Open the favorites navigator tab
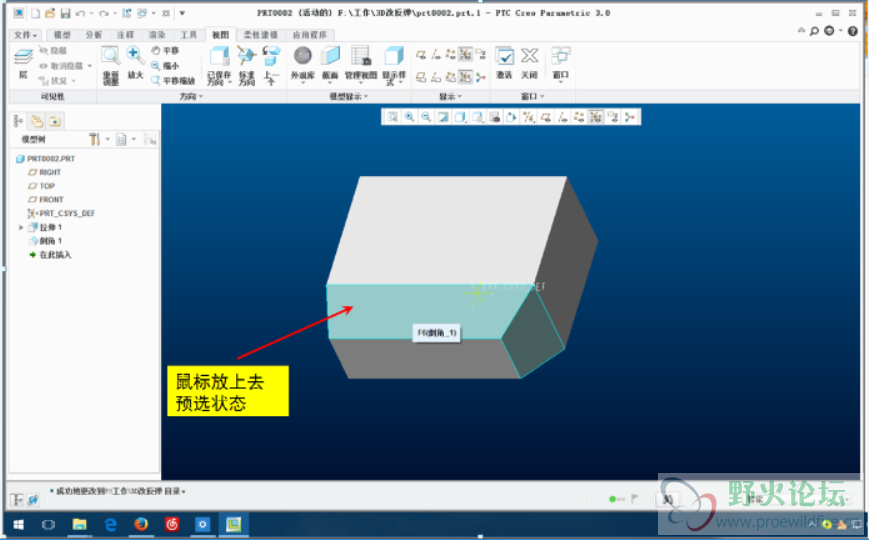869x540 pixels. pyautogui.click(x=55, y=121)
